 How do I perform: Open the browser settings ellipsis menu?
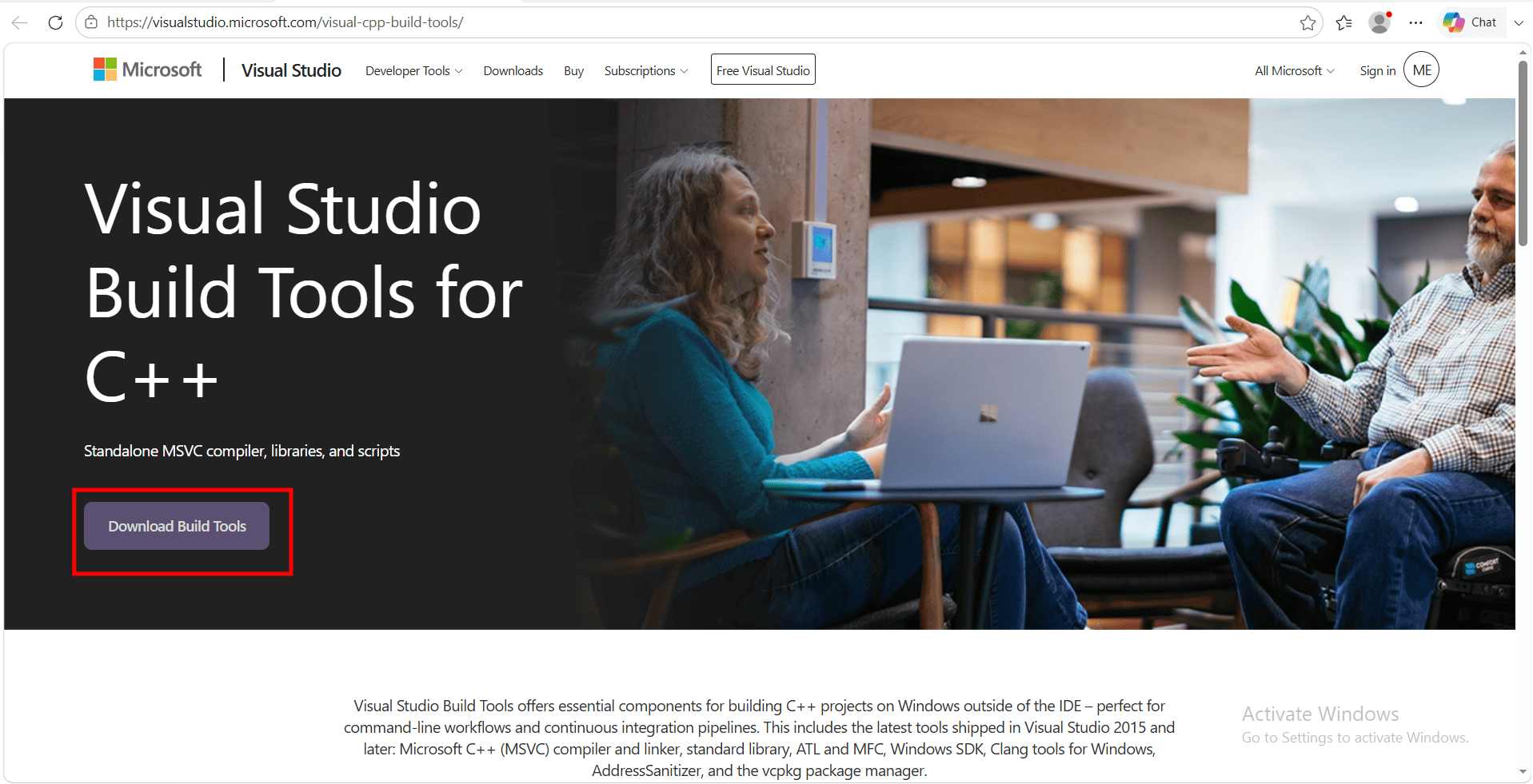(1415, 22)
